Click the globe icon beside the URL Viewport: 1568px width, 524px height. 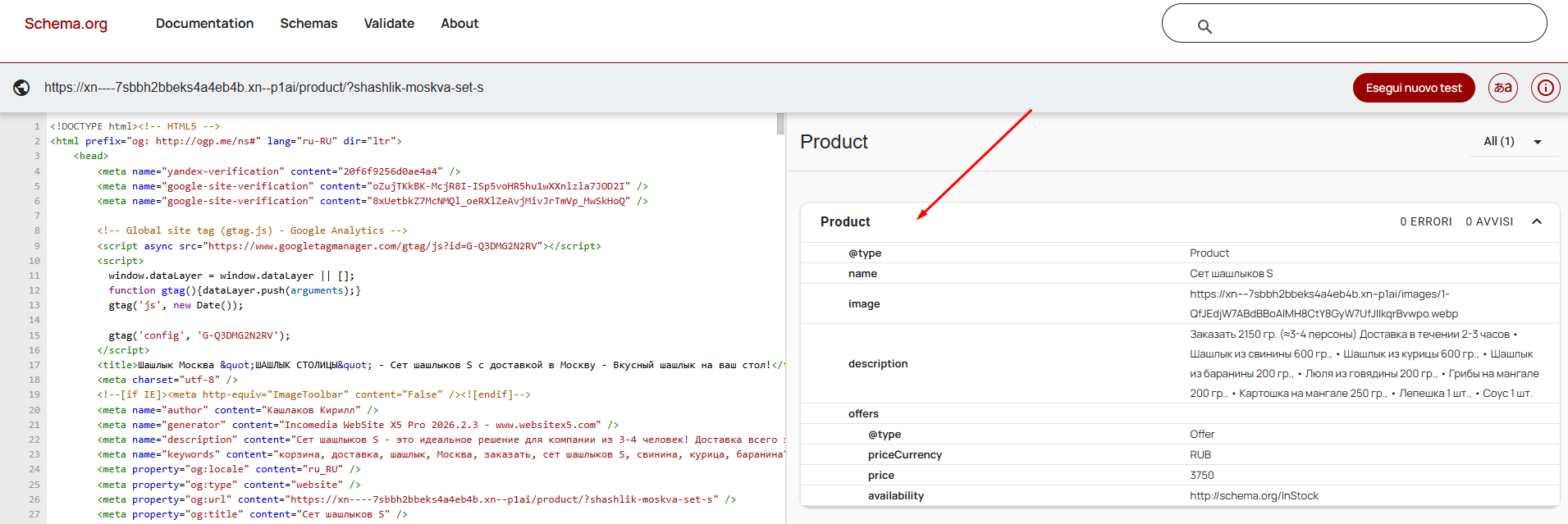coord(22,88)
